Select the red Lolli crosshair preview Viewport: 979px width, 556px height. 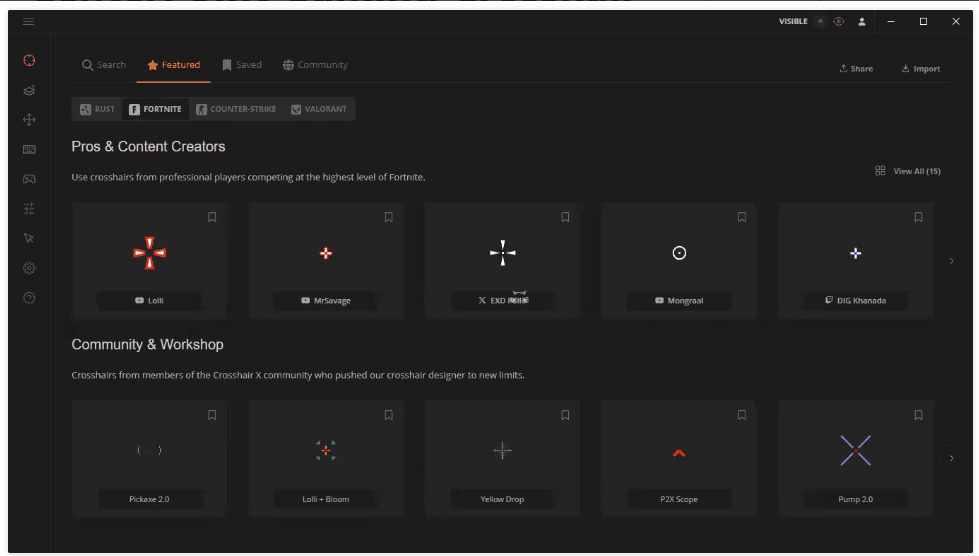(149, 253)
